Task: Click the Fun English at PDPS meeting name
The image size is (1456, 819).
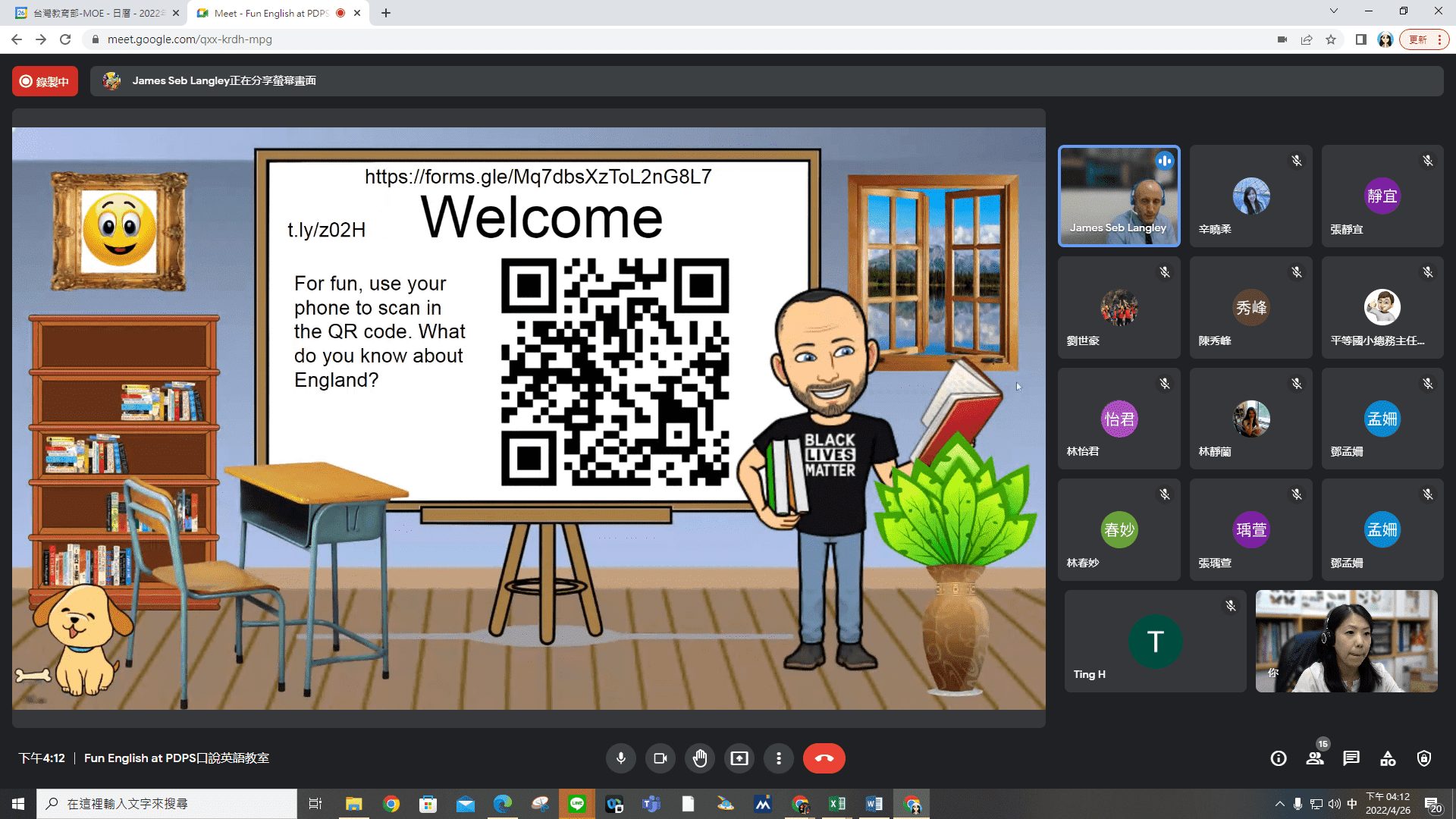Action: [177, 758]
